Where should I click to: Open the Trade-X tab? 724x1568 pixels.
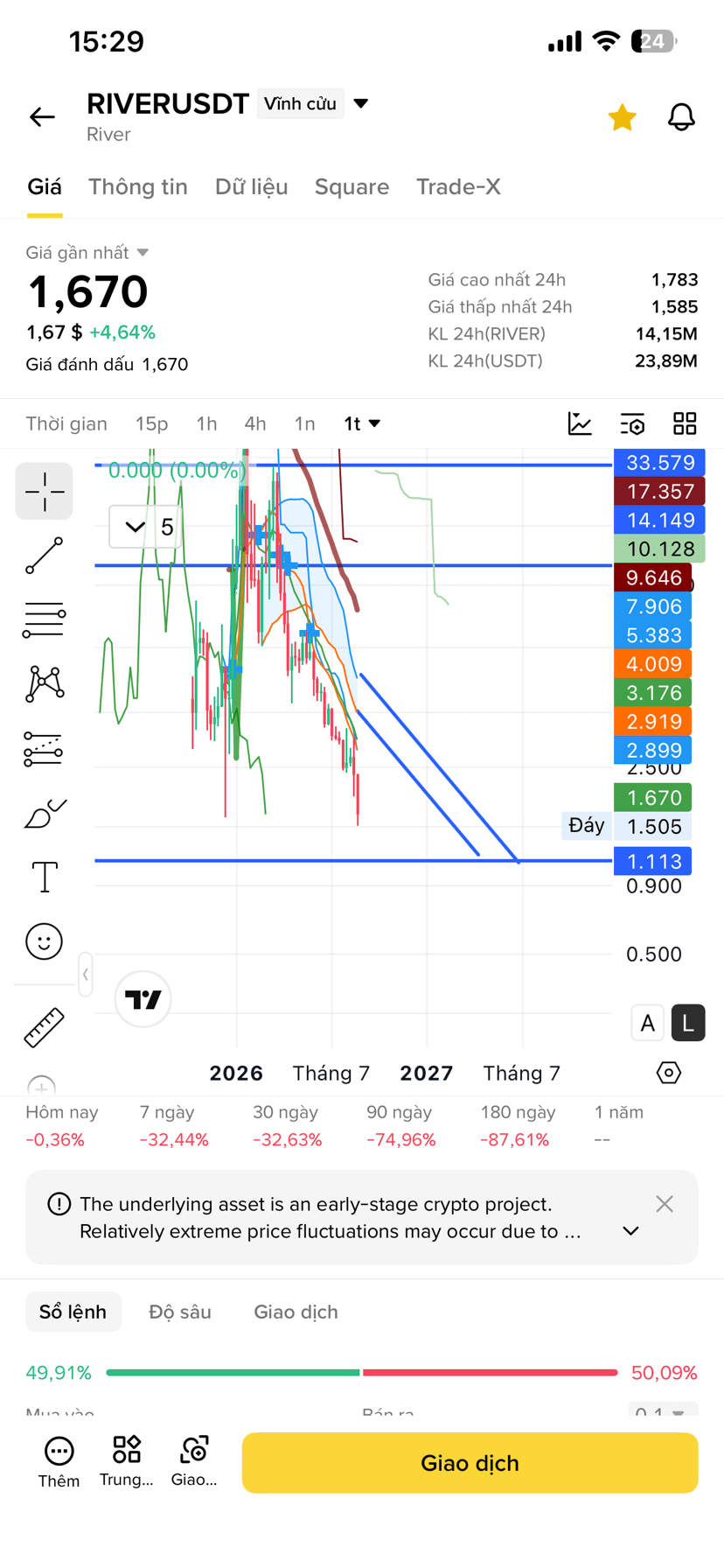458,187
